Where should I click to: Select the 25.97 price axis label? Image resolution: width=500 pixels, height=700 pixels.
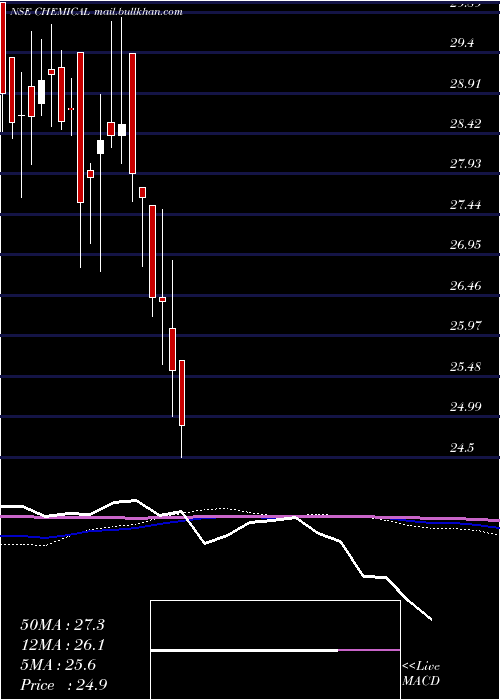[466, 326]
